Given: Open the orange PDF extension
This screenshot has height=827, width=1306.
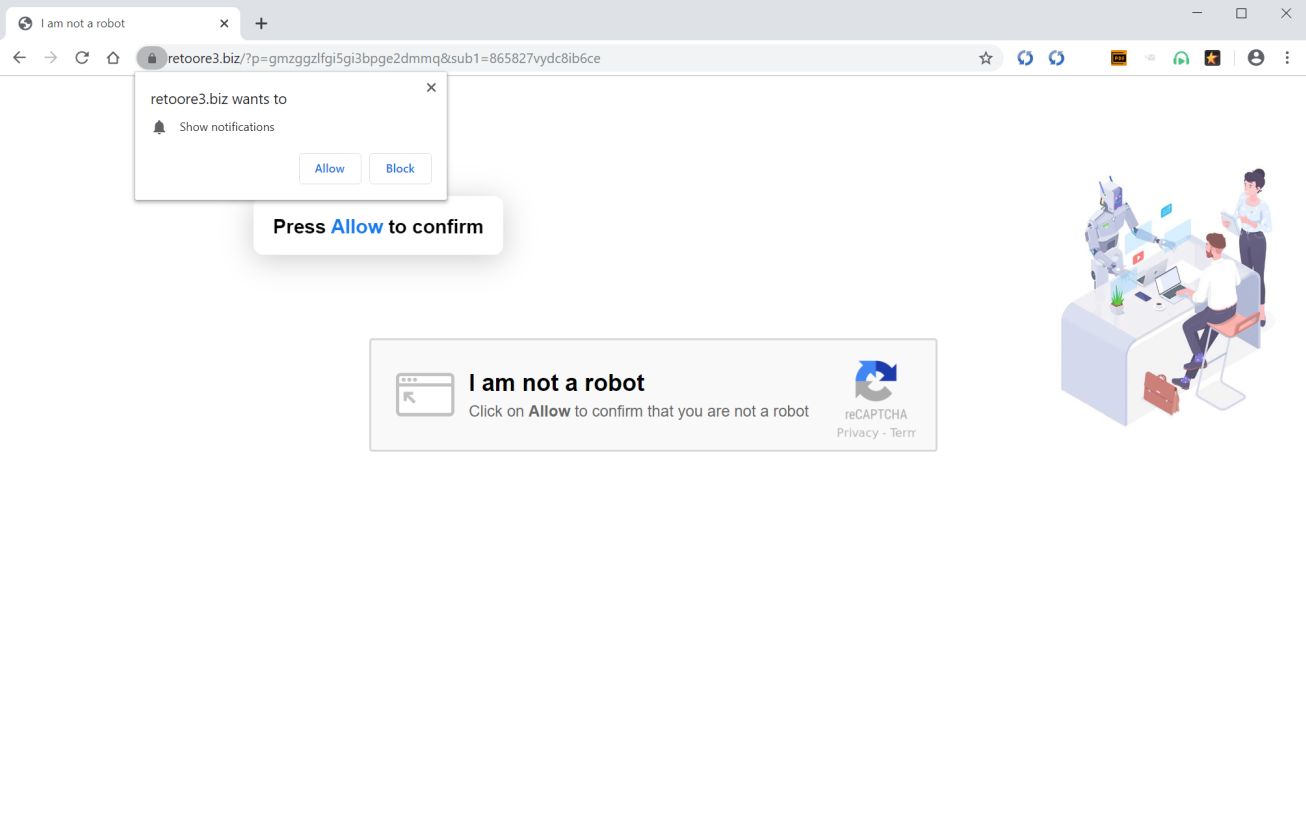Looking at the screenshot, I should pos(1119,58).
